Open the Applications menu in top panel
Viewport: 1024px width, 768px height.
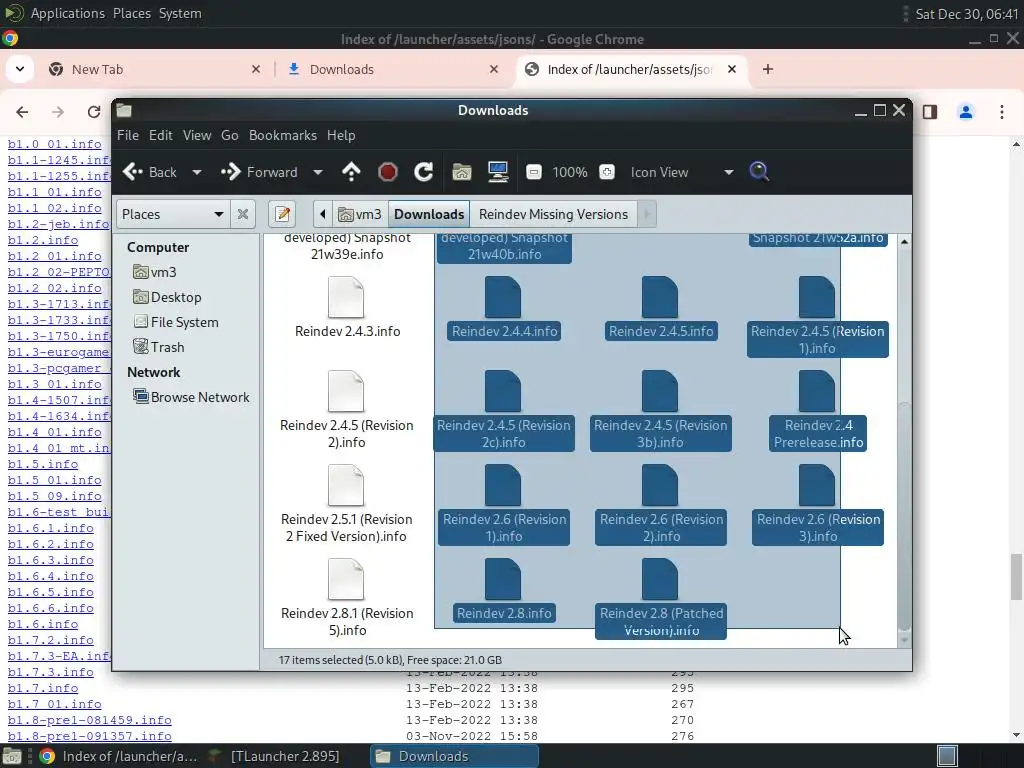tap(67, 13)
